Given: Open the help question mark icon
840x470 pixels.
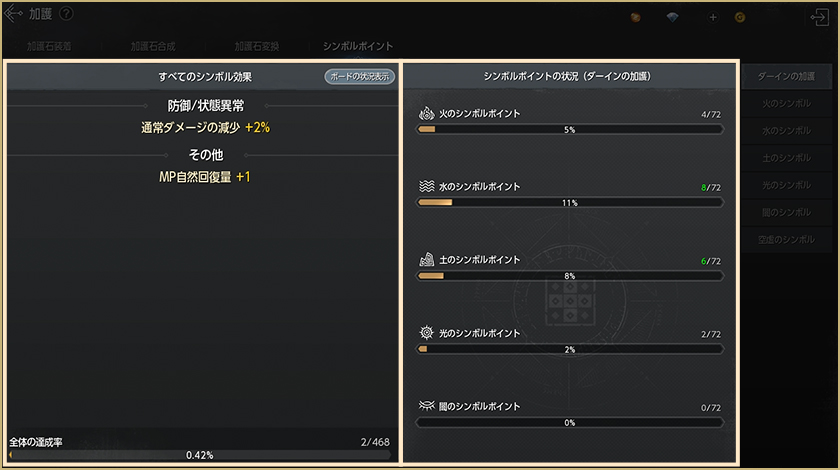Looking at the screenshot, I should [66, 14].
